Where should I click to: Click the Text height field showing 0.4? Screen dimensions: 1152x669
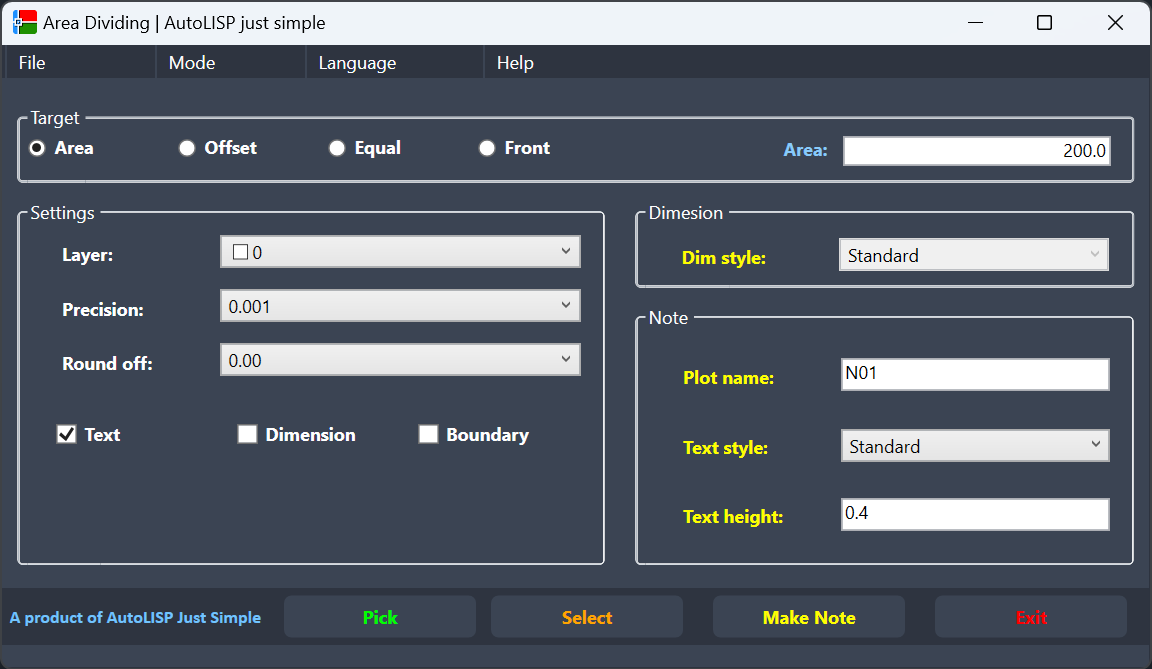coord(975,514)
